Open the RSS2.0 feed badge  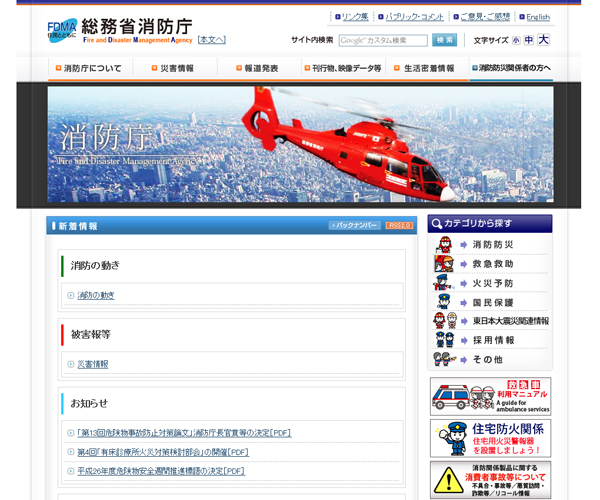pyautogui.click(x=400, y=226)
